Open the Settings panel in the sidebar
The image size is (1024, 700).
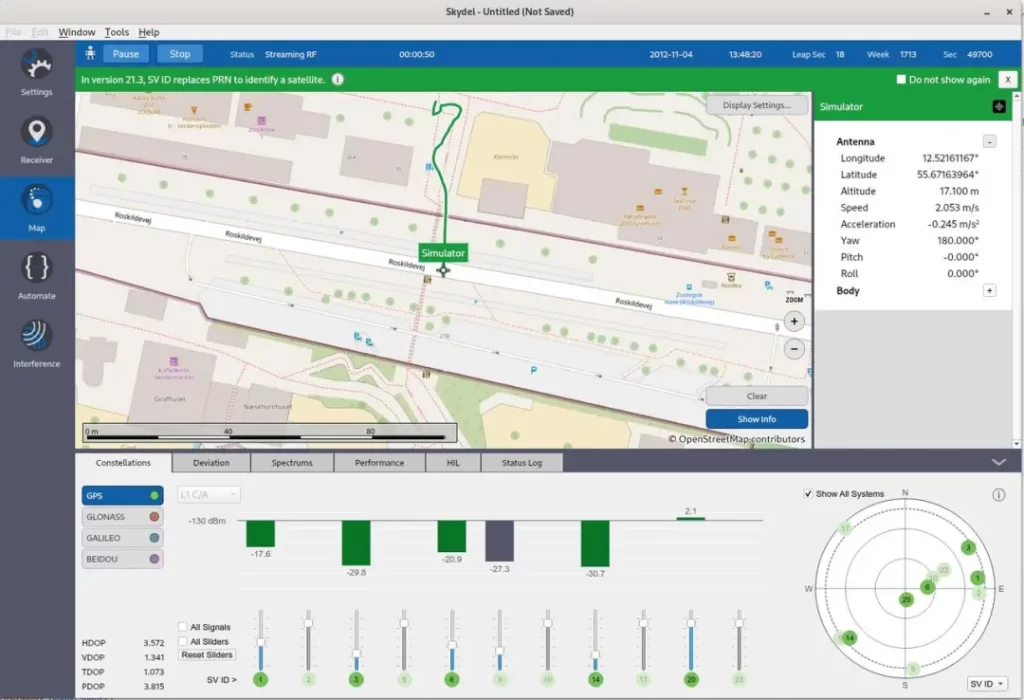pyautogui.click(x=37, y=72)
